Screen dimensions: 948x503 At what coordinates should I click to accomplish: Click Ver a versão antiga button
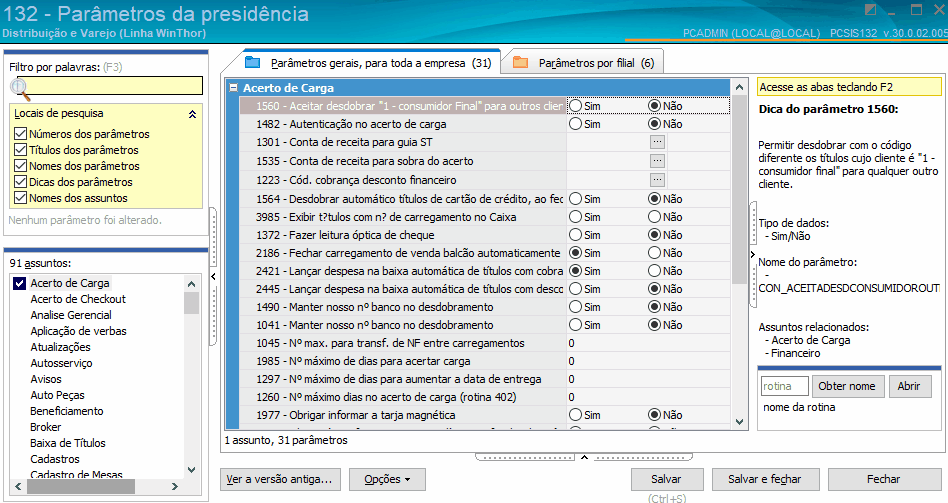(x=280, y=479)
